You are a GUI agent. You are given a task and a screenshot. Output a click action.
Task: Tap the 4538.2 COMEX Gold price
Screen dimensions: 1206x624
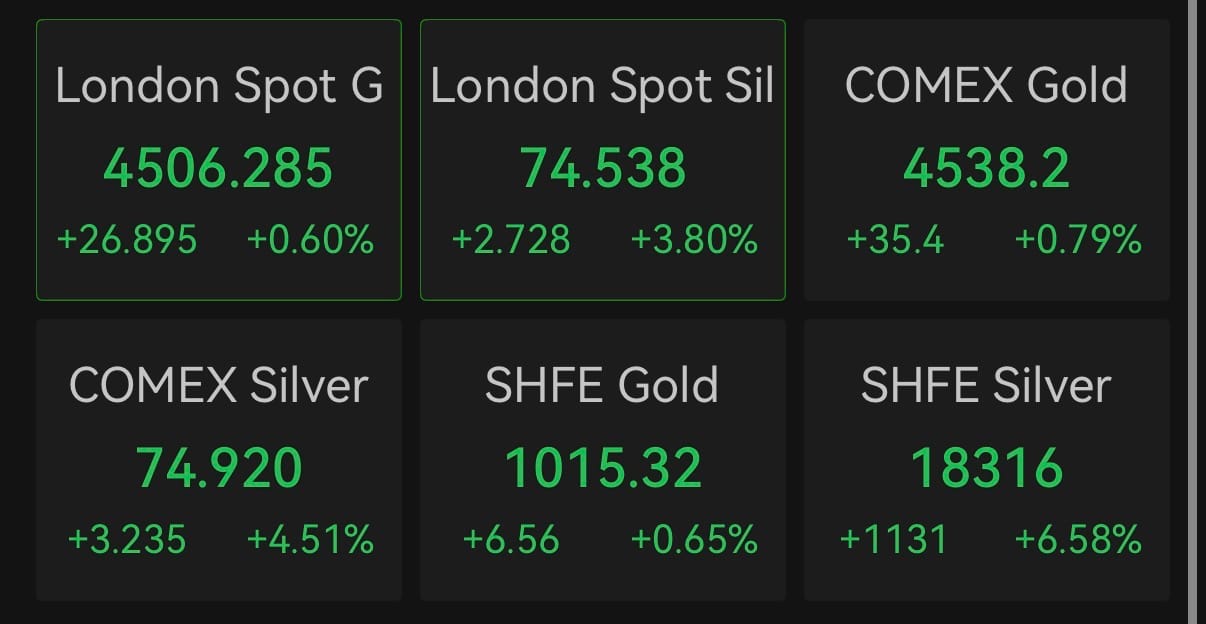point(986,168)
